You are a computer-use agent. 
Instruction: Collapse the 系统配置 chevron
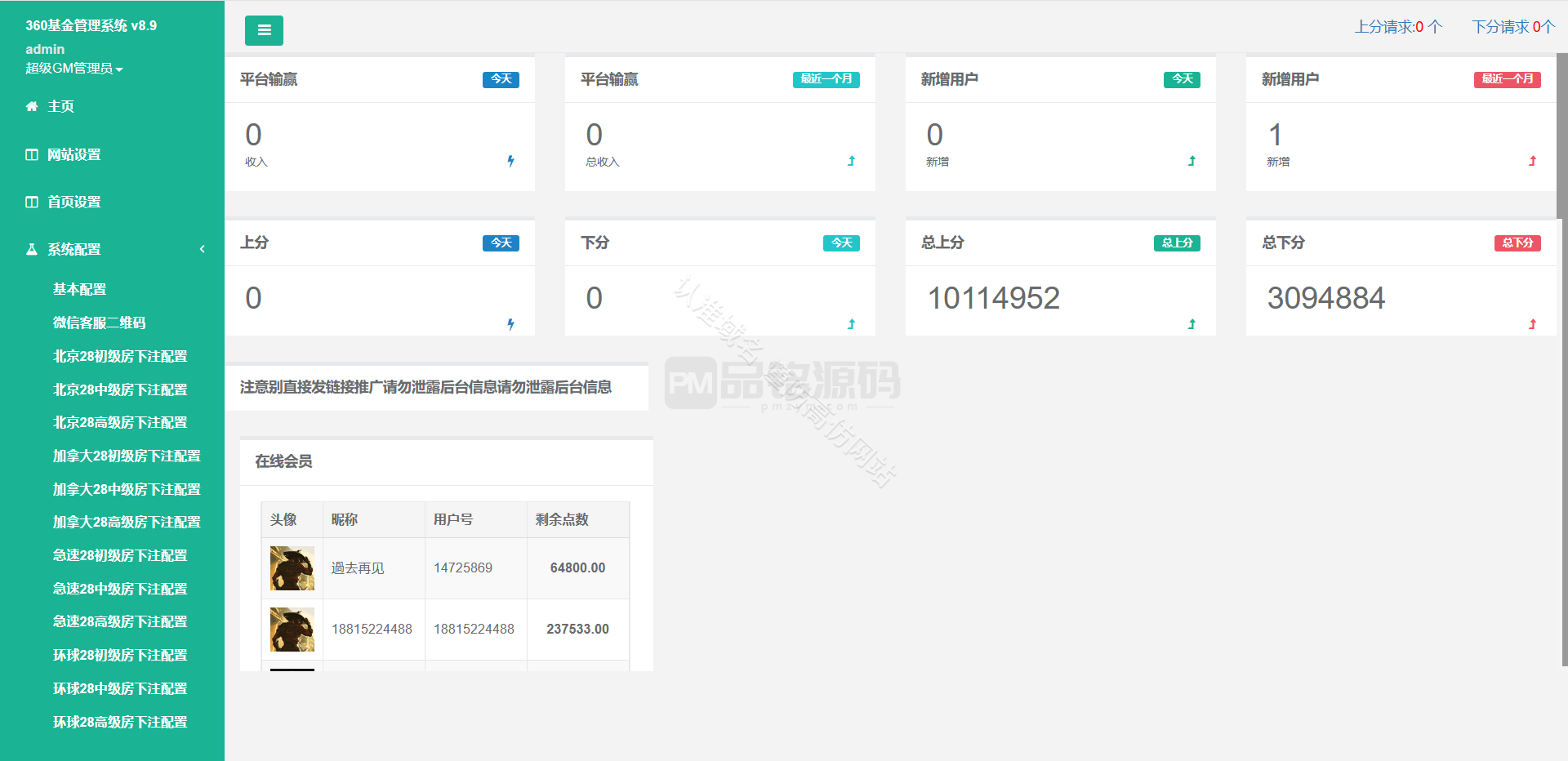[x=203, y=249]
